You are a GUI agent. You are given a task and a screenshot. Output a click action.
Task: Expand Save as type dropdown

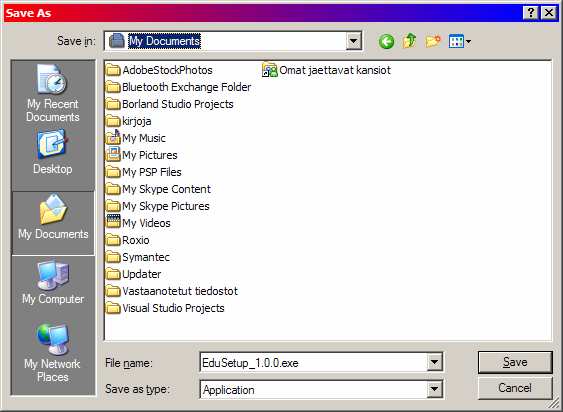434,389
